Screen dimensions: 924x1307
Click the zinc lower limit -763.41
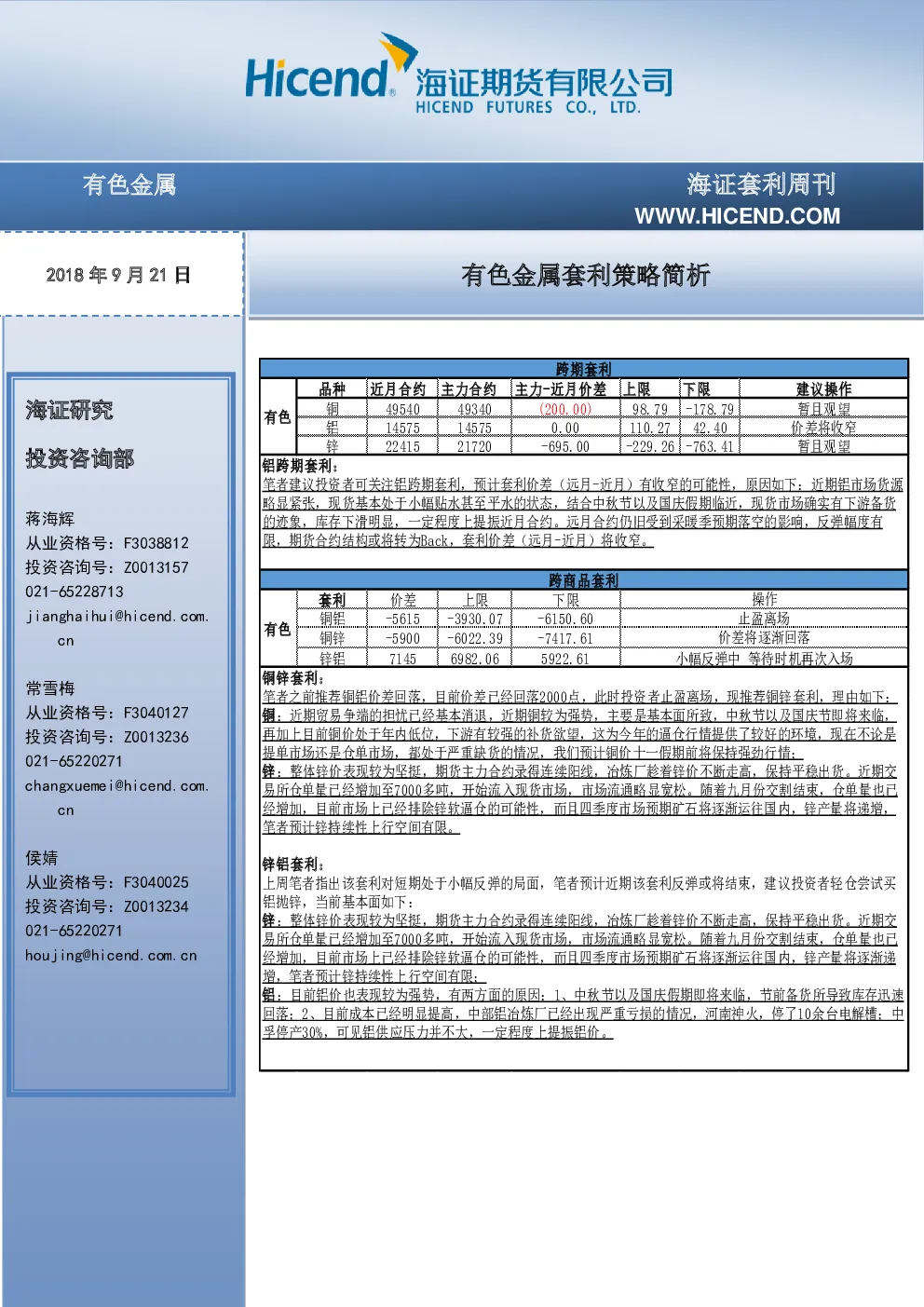click(x=710, y=446)
